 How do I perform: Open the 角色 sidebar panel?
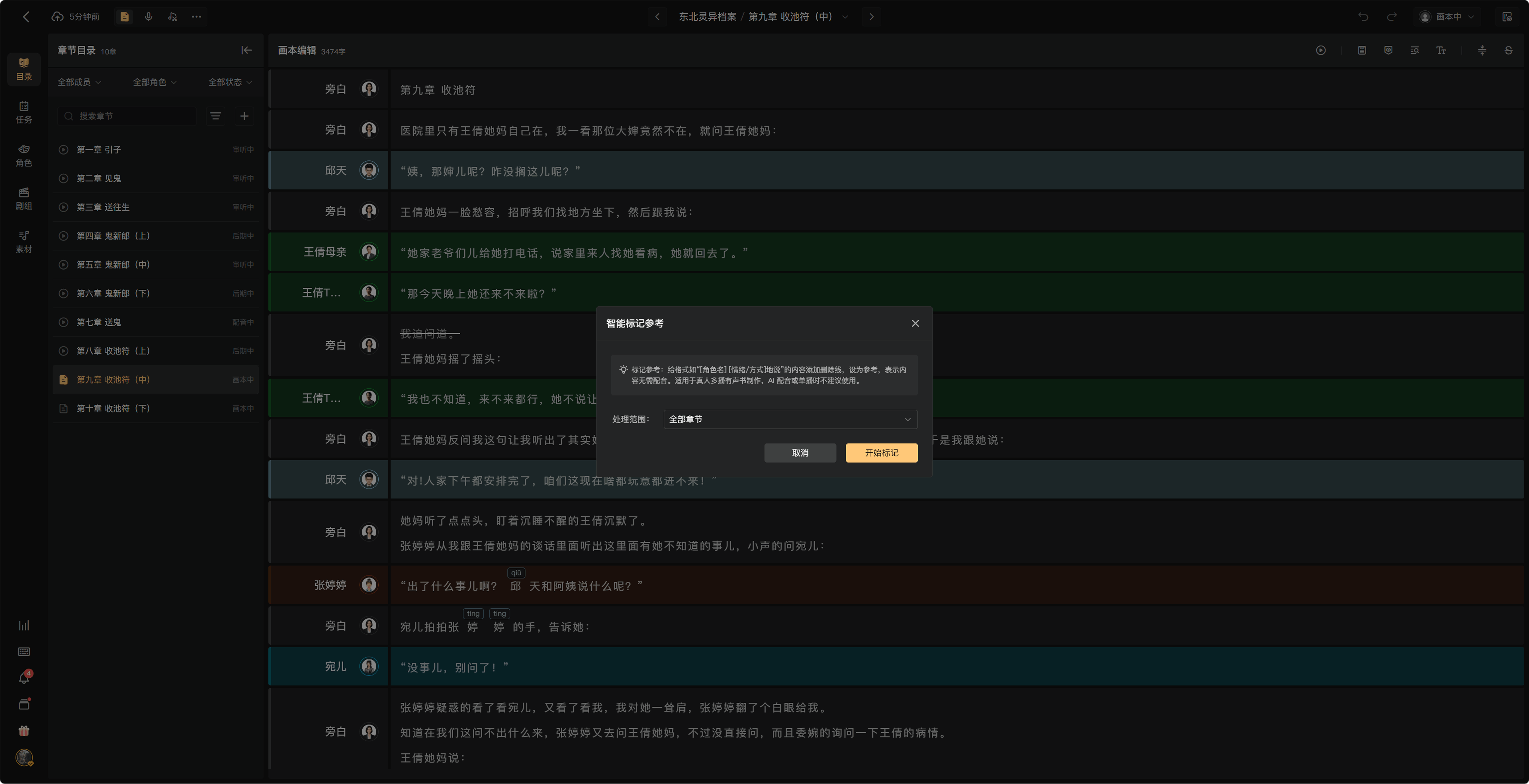click(24, 156)
